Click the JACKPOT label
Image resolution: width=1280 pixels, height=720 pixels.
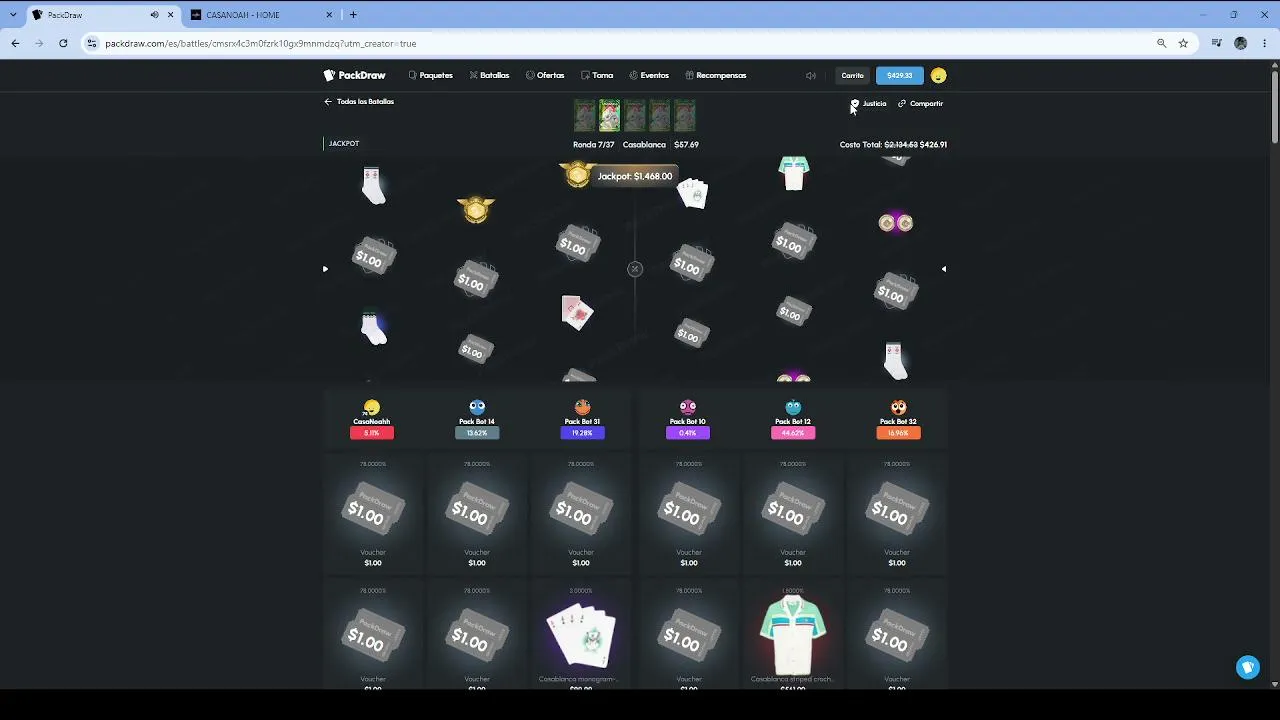tap(344, 144)
